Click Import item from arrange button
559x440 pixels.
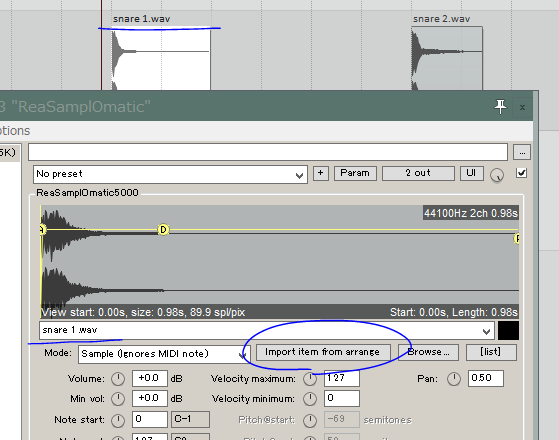(x=323, y=352)
